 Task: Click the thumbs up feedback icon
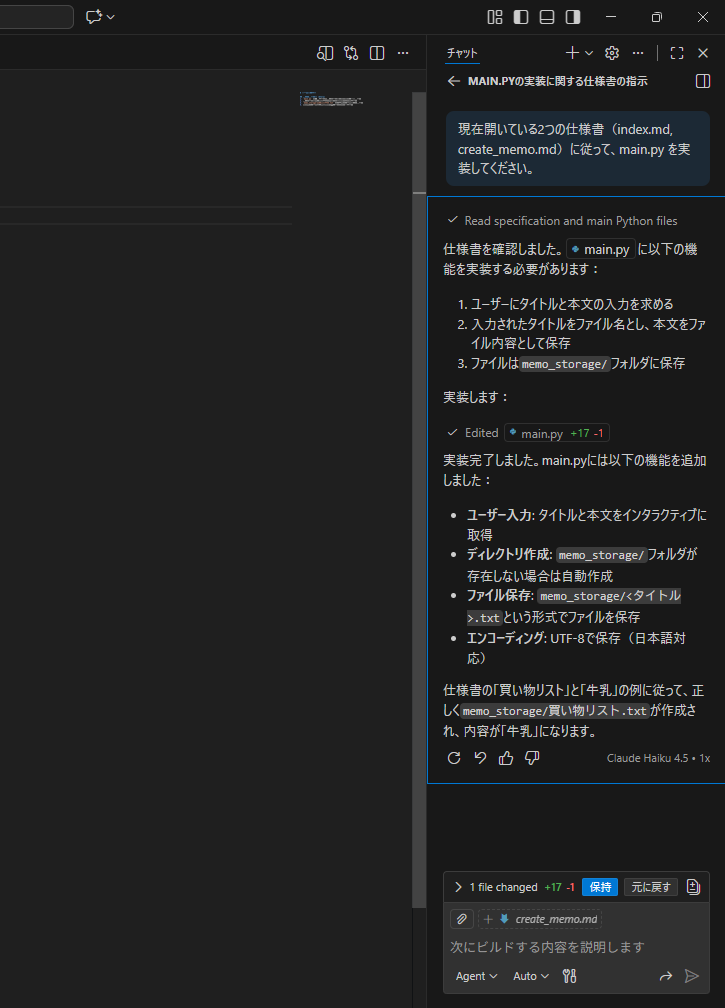click(x=506, y=758)
